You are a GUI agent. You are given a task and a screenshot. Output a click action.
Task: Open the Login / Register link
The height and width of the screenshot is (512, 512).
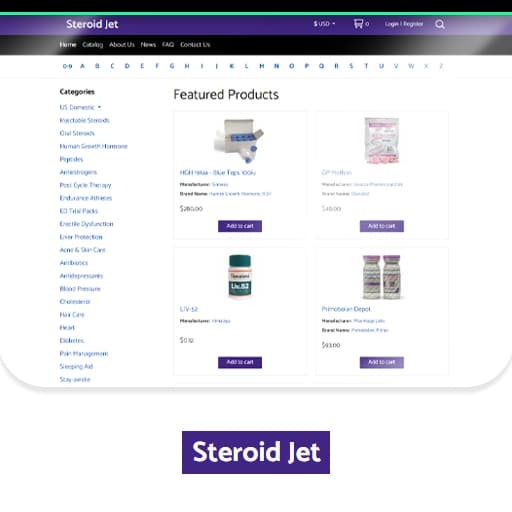coord(404,24)
